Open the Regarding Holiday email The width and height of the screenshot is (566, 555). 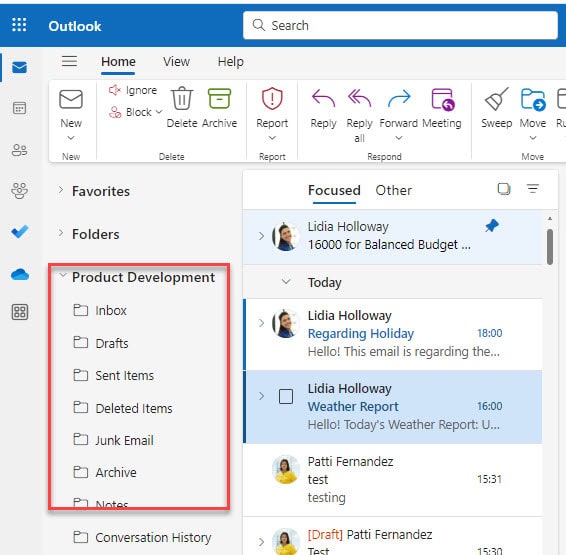(x=392, y=334)
